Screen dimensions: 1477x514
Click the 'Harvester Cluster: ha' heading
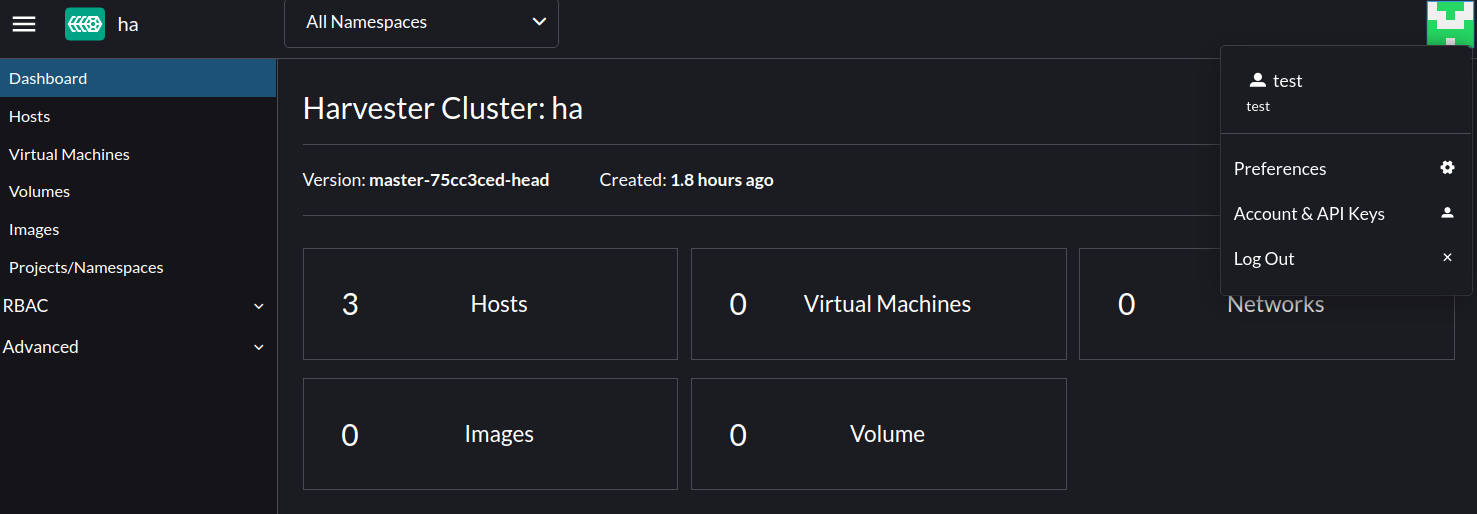tap(443, 108)
